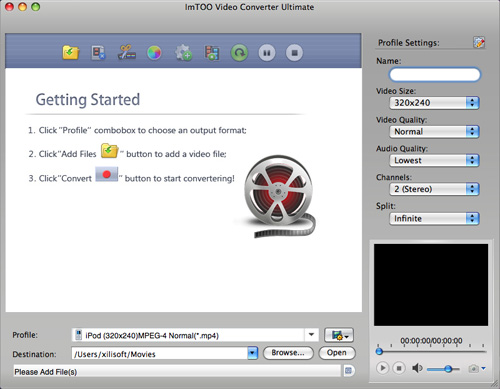
Task: Click the iPod profile text field
Action: (188, 335)
